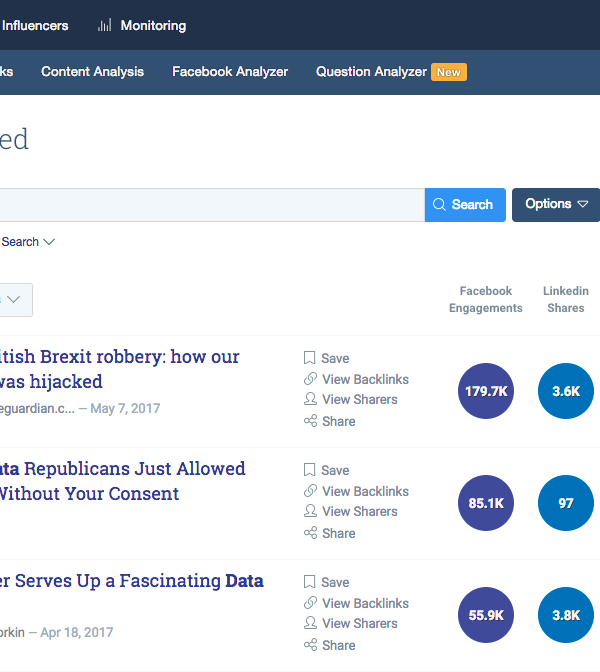This screenshot has width=600, height=672.
Task: Click Share icon on Fascinating Data article
Action: (310, 645)
